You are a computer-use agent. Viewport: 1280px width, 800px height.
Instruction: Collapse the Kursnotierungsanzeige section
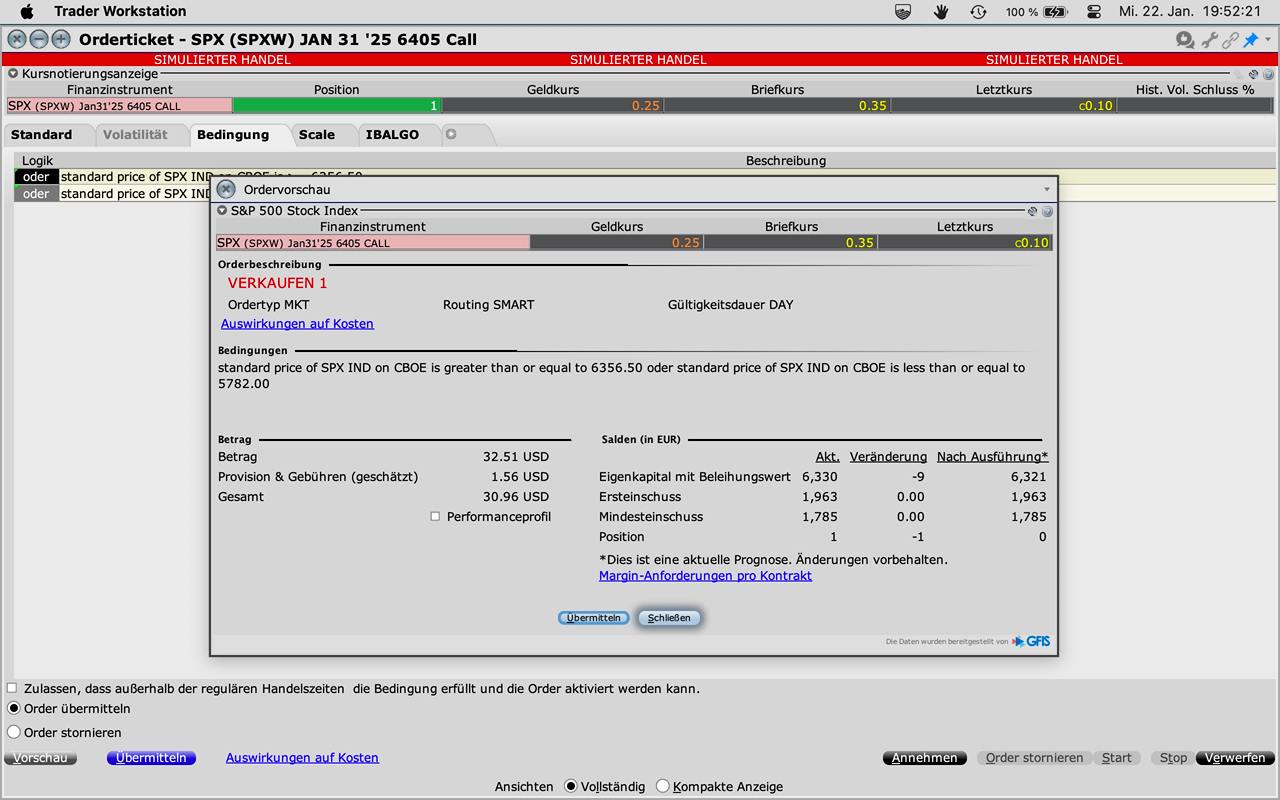[x=13, y=73]
